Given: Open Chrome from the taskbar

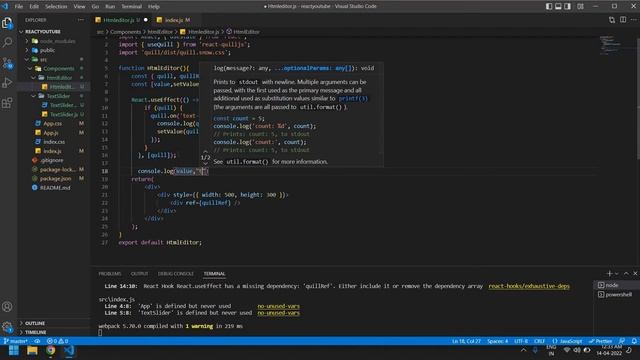Looking at the screenshot, I should [x=50, y=350].
